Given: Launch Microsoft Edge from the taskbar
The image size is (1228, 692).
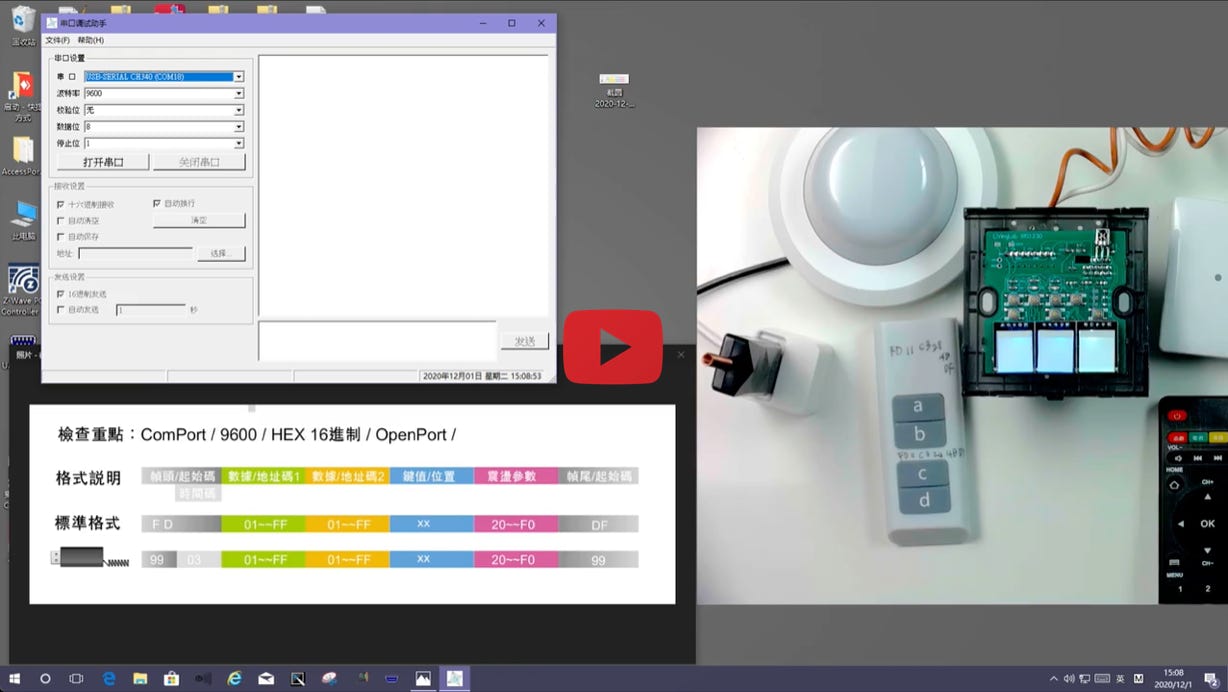Looking at the screenshot, I should click(x=109, y=678).
